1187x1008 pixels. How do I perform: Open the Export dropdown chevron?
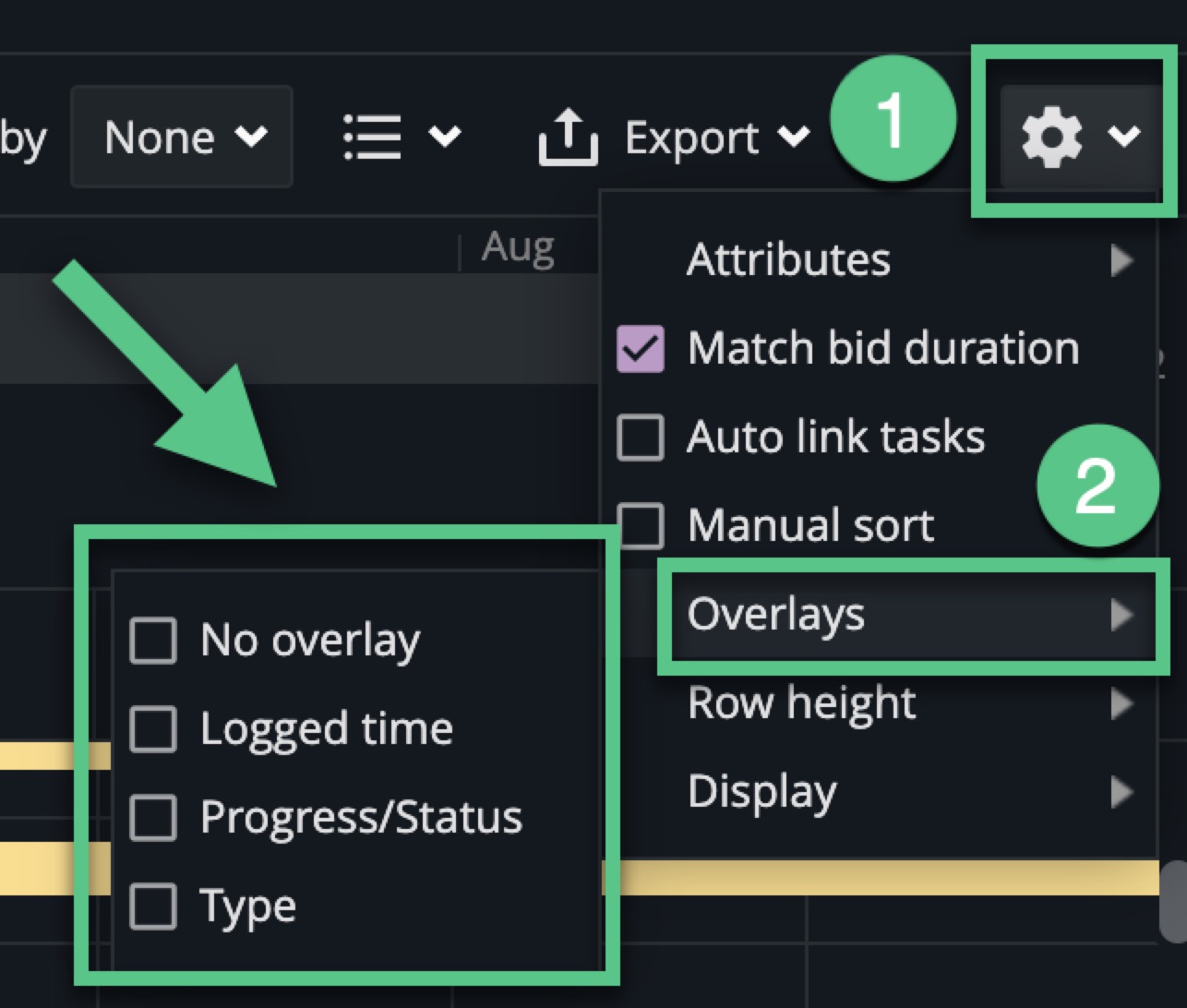point(793,138)
